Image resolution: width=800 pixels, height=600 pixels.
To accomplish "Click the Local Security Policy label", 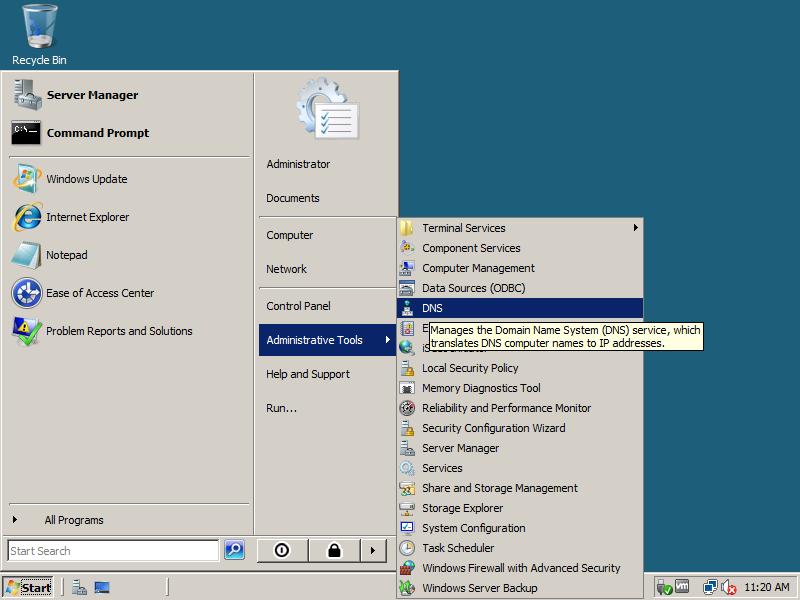I will [470, 368].
